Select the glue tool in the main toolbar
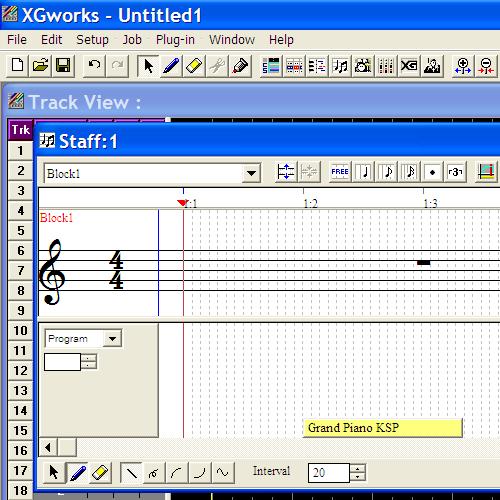The width and height of the screenshot is (500, 500). (x=240, y=66)
